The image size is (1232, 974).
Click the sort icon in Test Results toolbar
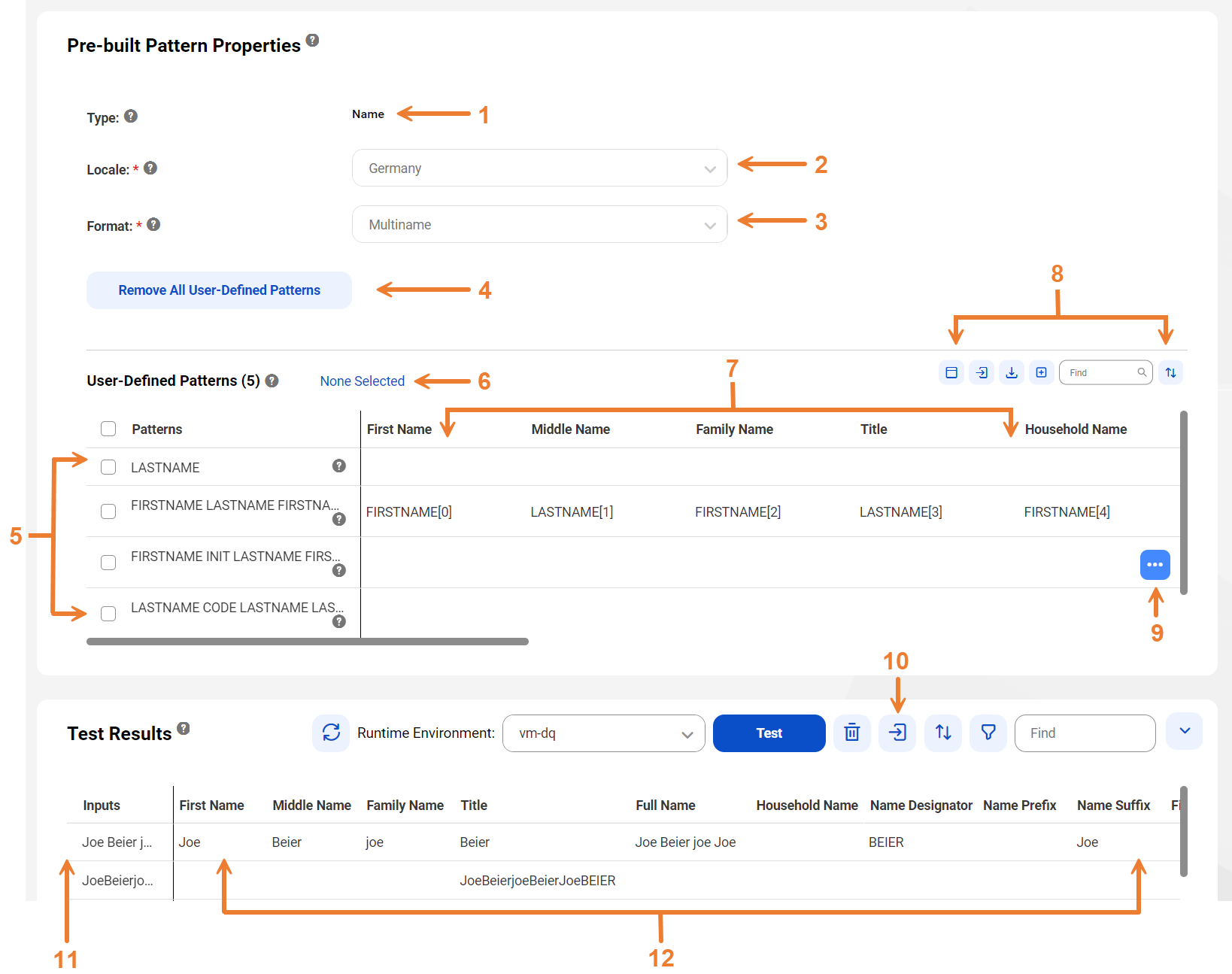pyautogui.click(x=943, y=733)
